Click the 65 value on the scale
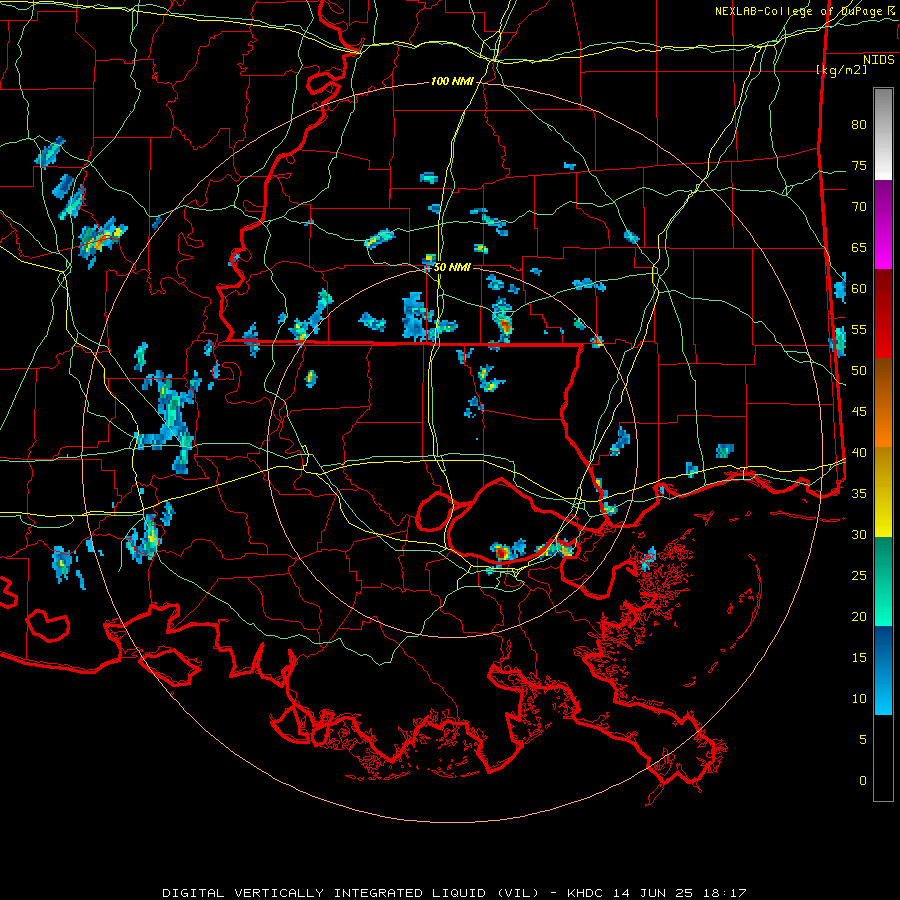The width and height of the screenshot is (900, 900). 859,248
